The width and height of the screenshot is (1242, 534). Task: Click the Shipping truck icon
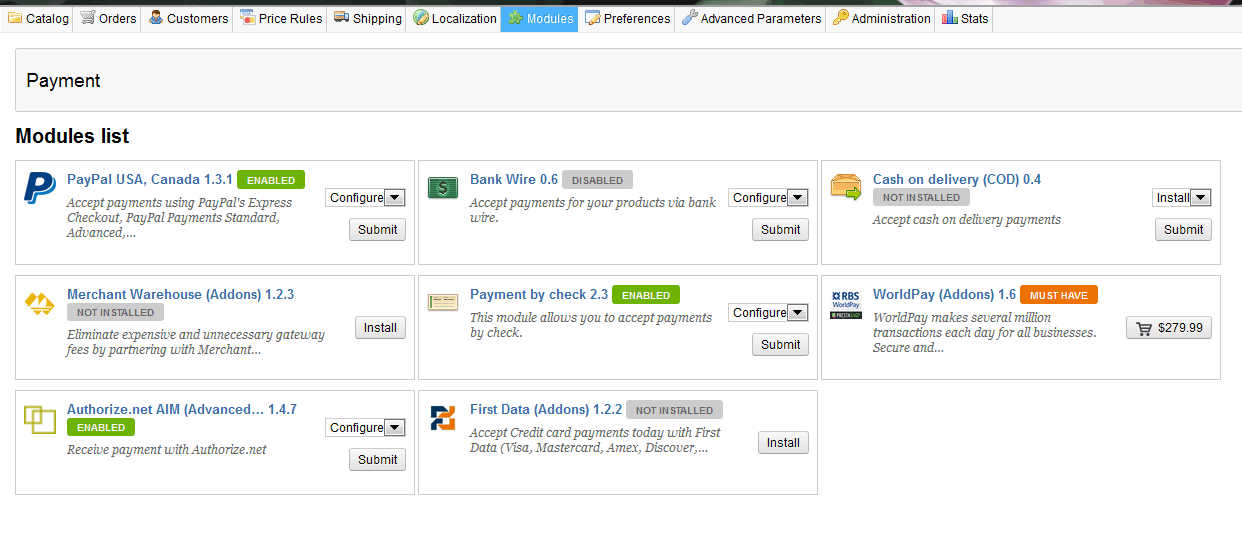pyautogui.click(x=341, y=18)
